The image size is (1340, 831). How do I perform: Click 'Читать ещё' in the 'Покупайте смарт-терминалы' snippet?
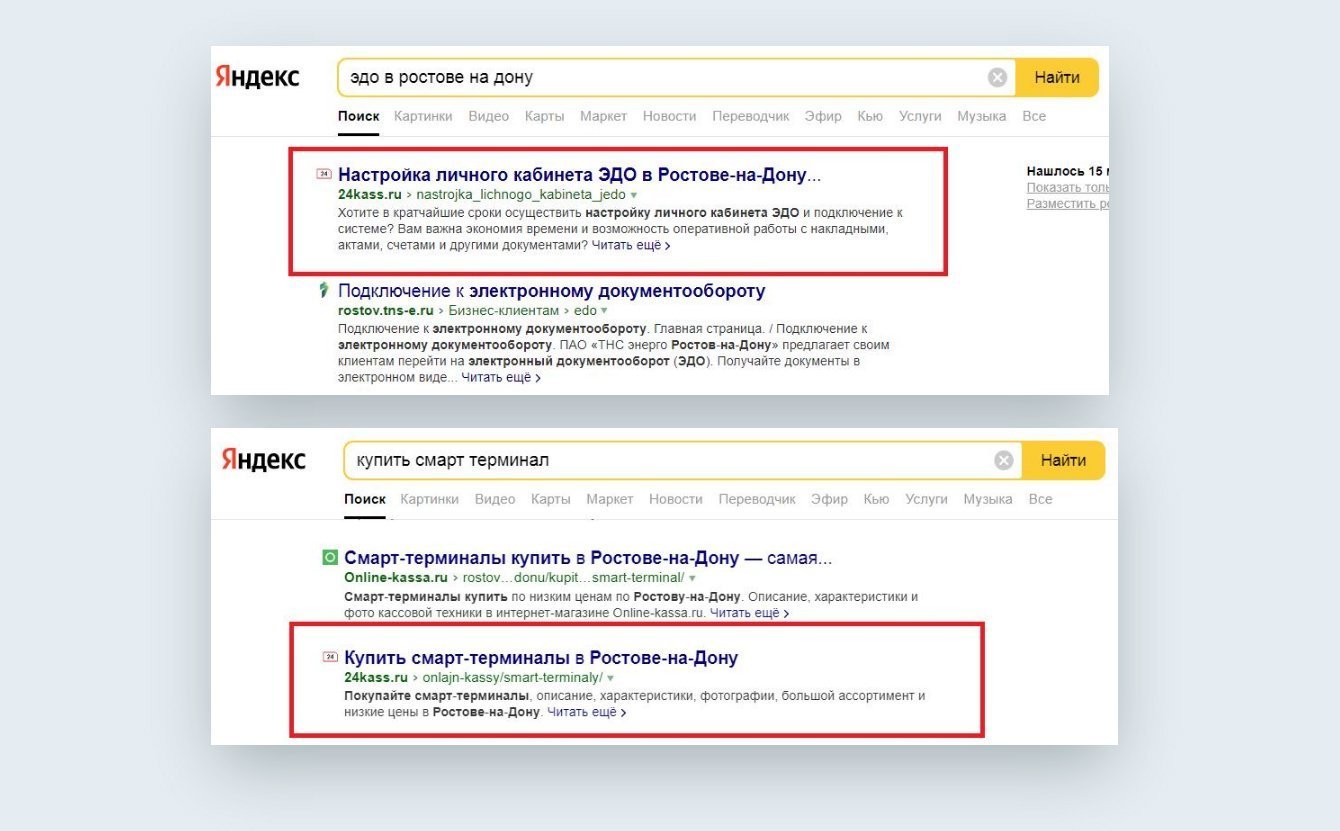[587, 712]
